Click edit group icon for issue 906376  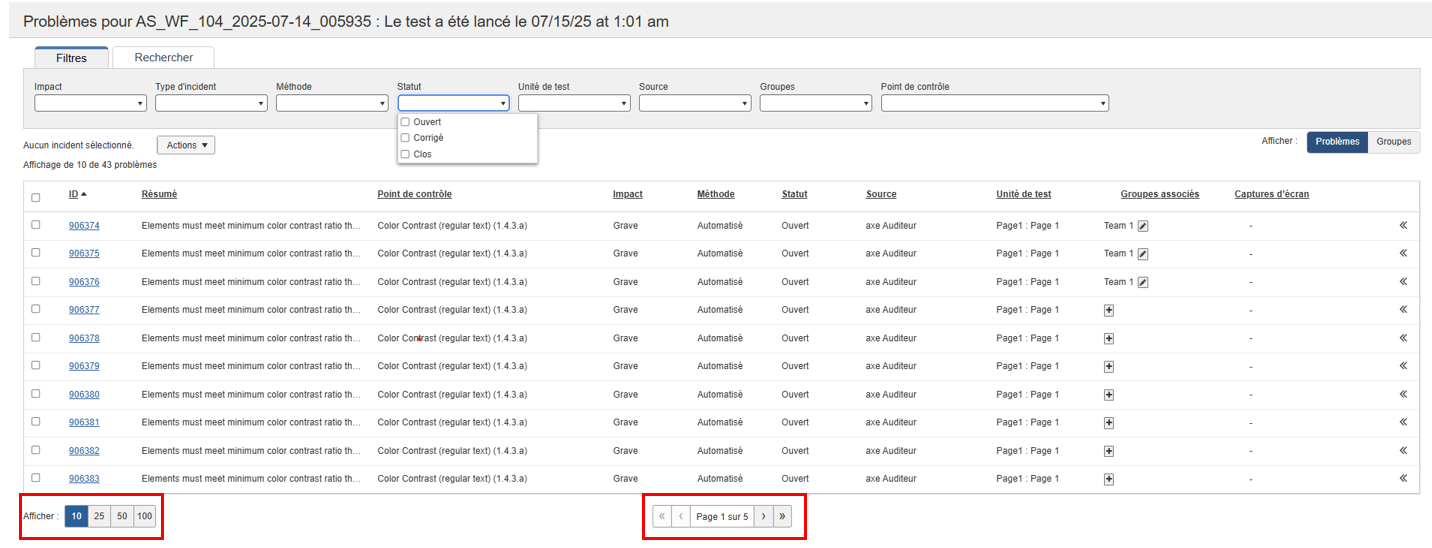point(1143,282)
